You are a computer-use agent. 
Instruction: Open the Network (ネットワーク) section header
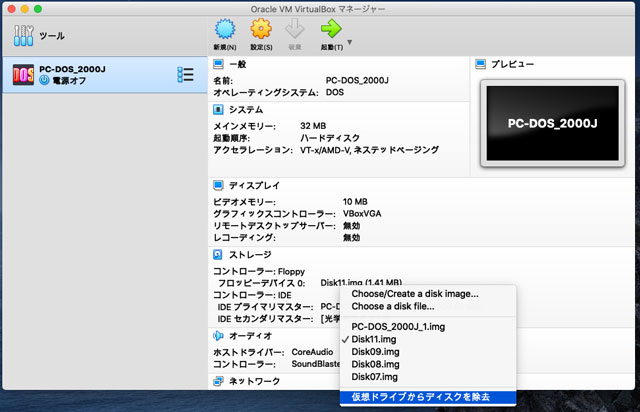(254, 381)
